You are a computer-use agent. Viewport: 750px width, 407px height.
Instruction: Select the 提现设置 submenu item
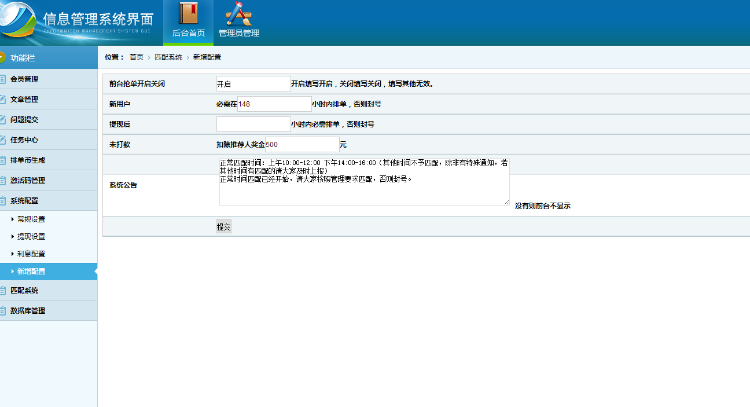[x=31, y=236]
